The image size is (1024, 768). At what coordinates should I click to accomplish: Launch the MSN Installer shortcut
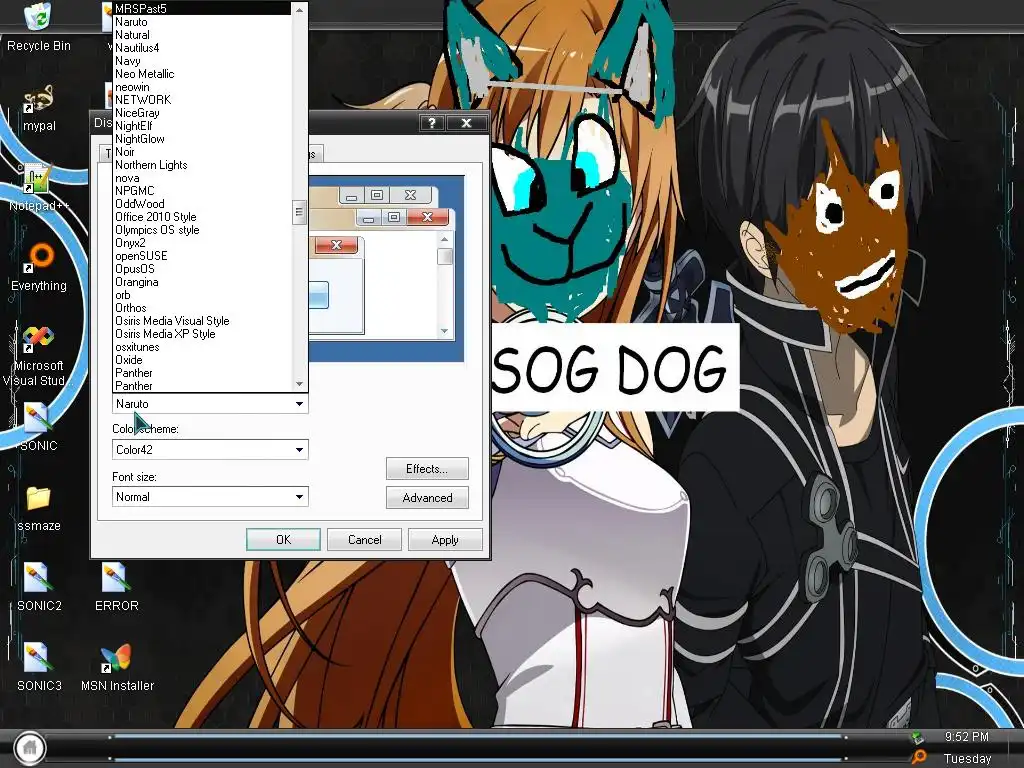click(117, 667)
